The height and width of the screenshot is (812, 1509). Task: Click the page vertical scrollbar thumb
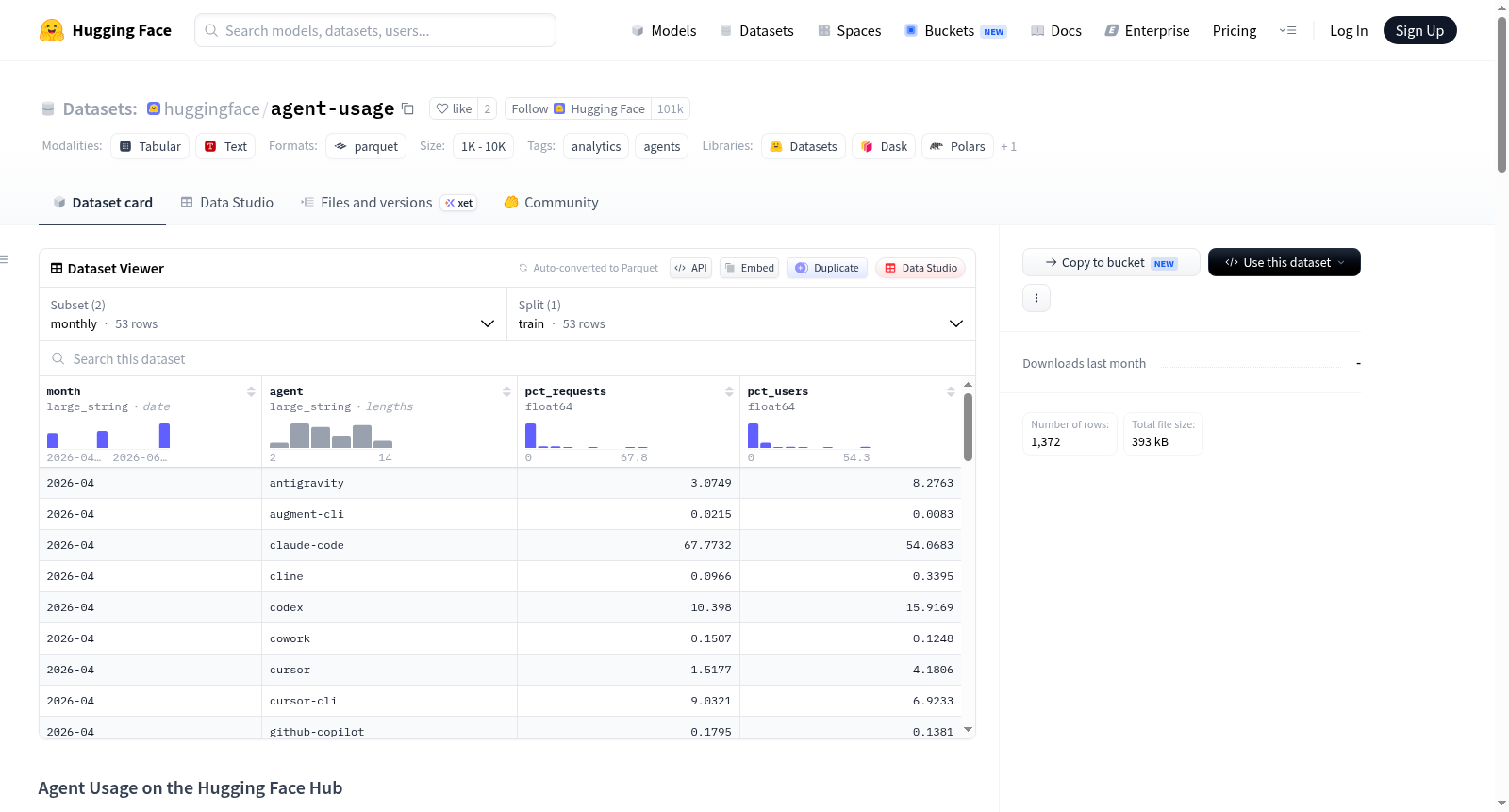1501,94
